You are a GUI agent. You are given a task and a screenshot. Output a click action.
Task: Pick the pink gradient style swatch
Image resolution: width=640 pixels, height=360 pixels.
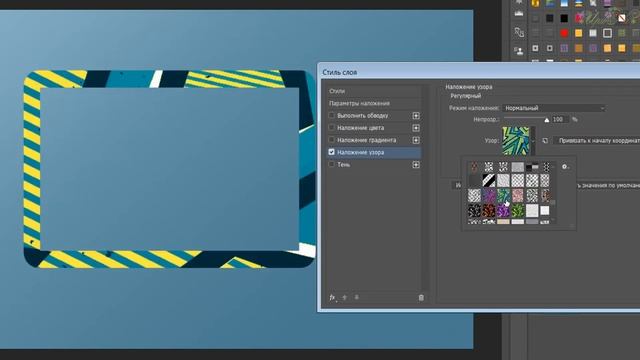pyautogui.click(x=579, y=18)
